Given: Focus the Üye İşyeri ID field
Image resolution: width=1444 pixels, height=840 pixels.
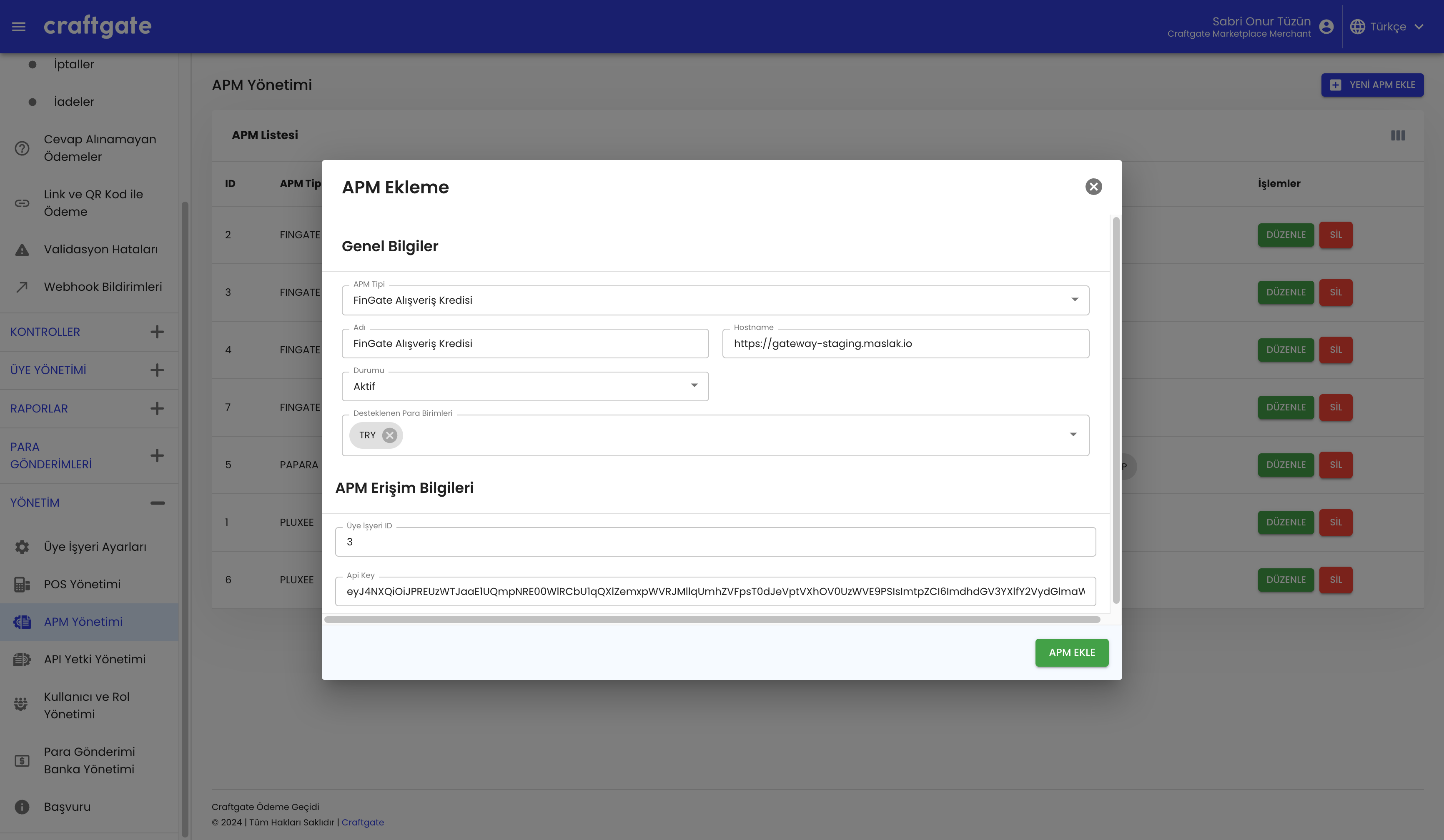Looking at the screenshot, I should point(715,542).
